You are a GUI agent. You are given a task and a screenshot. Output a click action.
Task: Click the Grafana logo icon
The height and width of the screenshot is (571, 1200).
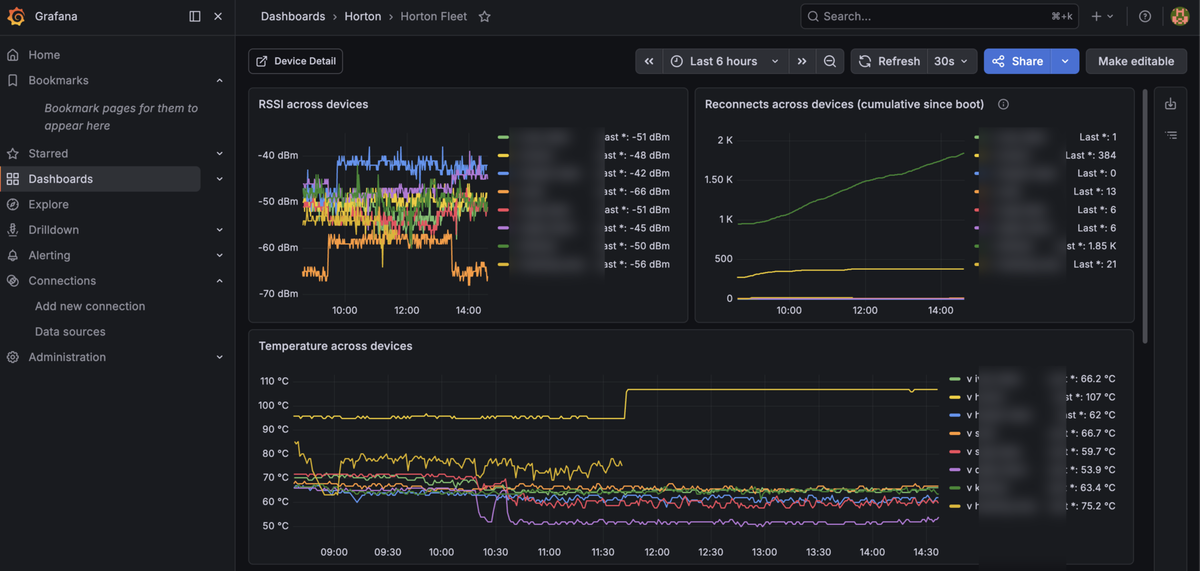point(16,16)
